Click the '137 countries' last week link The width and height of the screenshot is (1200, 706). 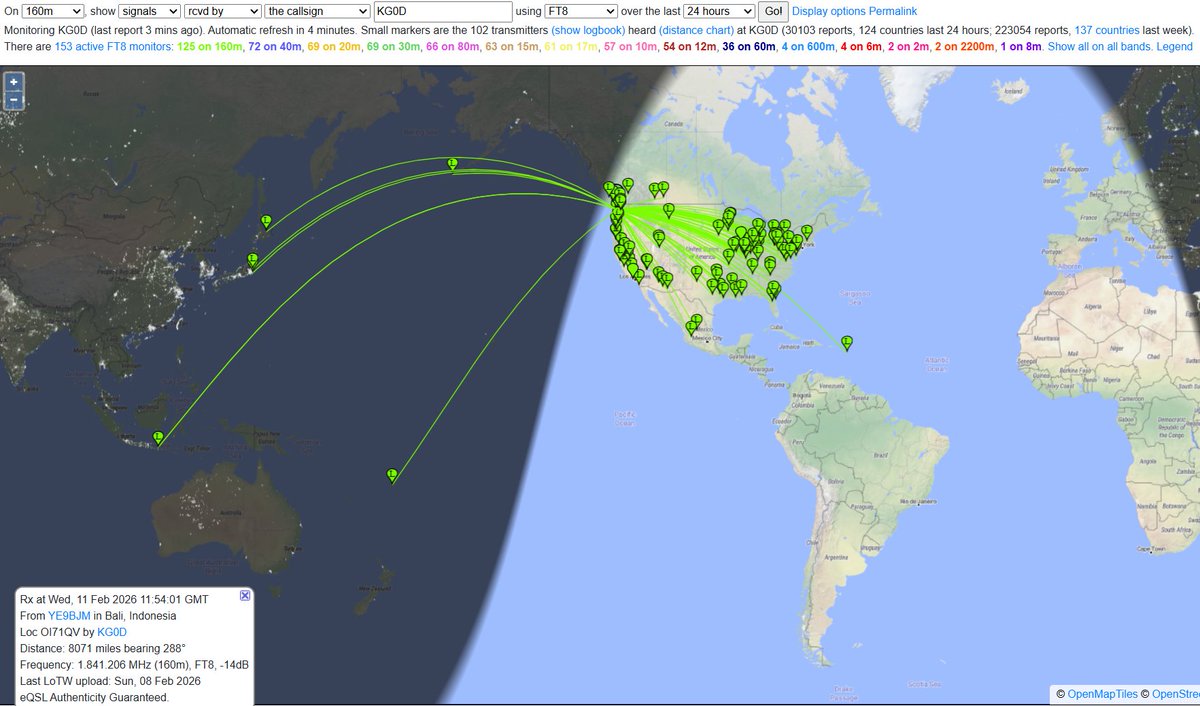[1107, 29]
